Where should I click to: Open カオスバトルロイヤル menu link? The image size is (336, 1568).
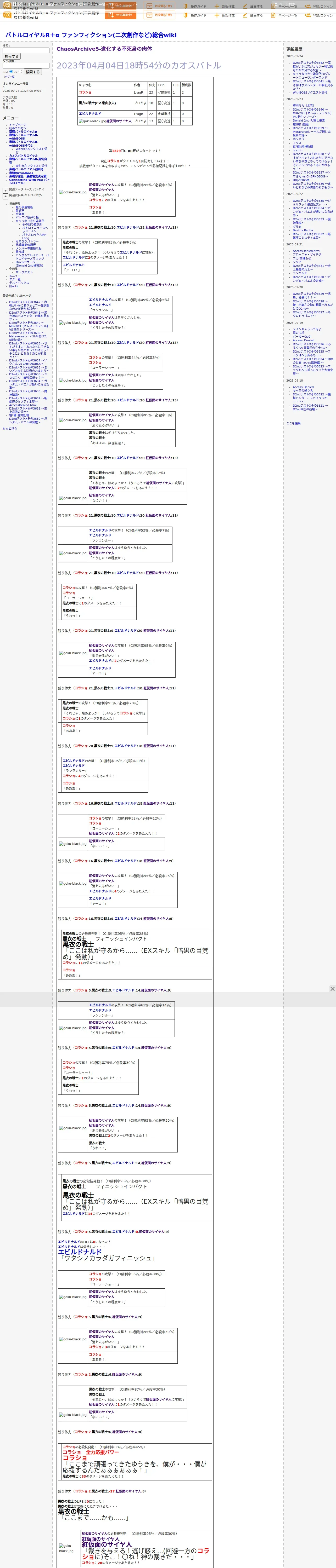point(23,156)
